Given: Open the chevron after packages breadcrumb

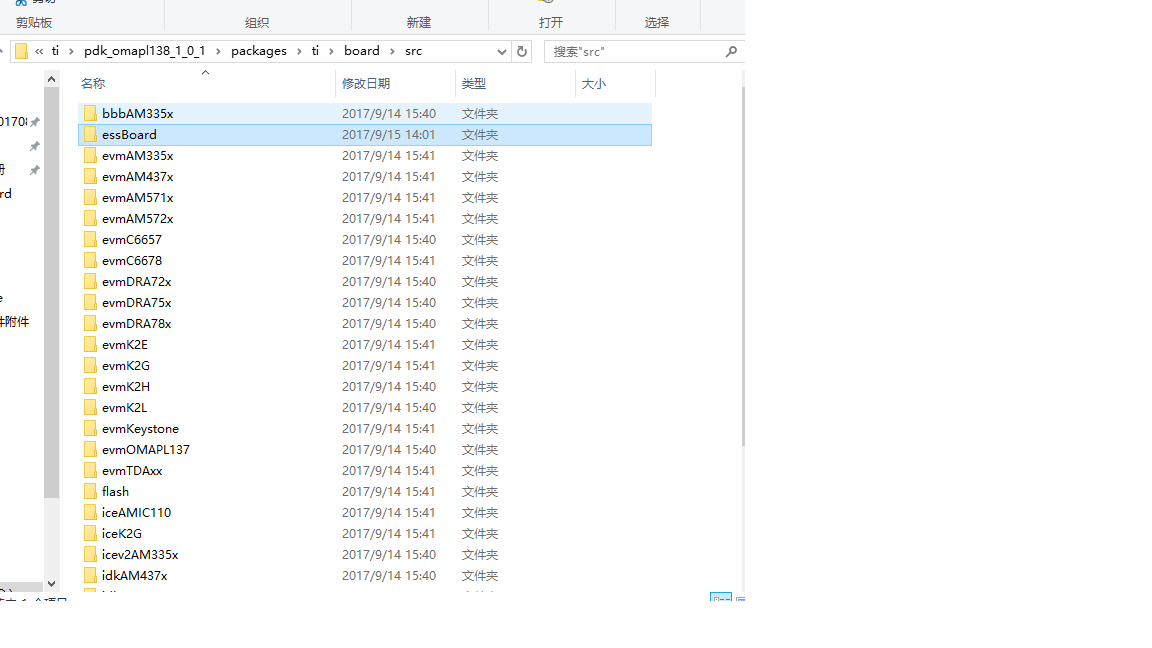Looking at the screenshot, I should click(x=299, y=51).
